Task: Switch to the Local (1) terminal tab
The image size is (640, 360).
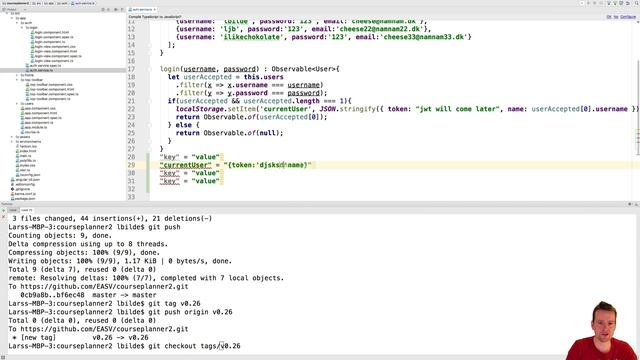Action: 27,210
